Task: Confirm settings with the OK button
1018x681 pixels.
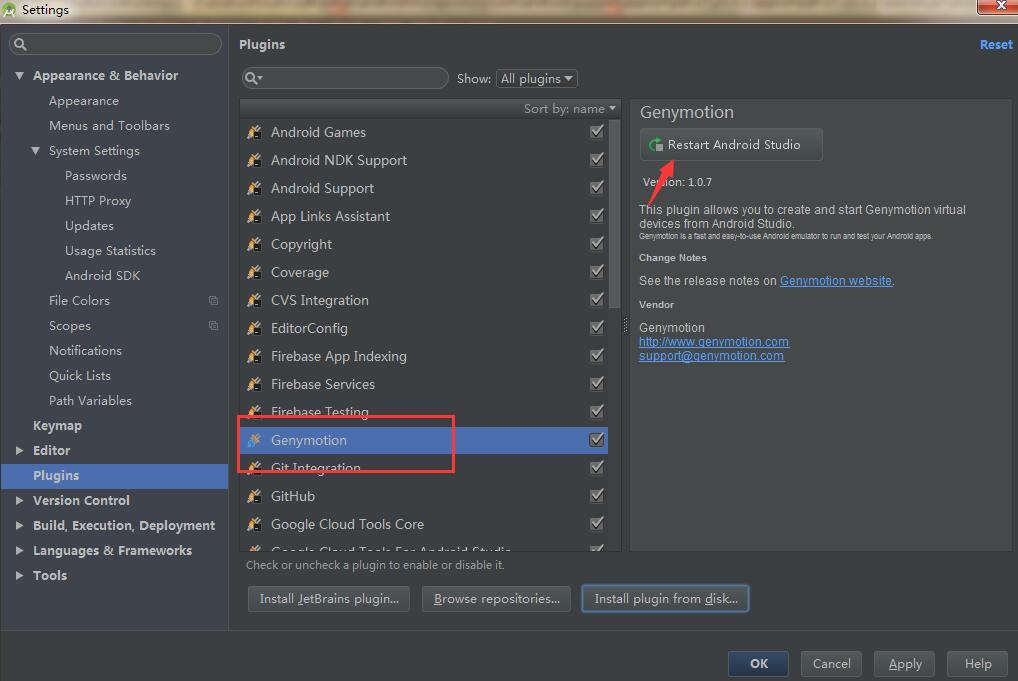Action: point(758,663)
